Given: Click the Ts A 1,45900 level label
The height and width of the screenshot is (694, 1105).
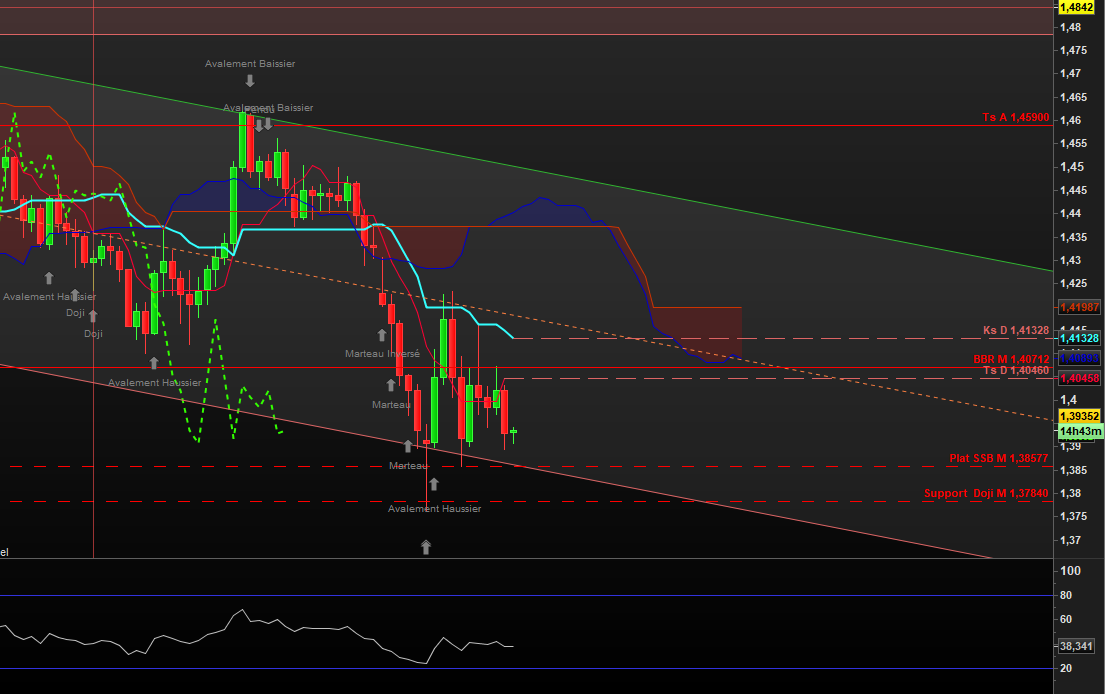Looking at the screenshot, I should pyautogui.click(x=1015, y=117).
